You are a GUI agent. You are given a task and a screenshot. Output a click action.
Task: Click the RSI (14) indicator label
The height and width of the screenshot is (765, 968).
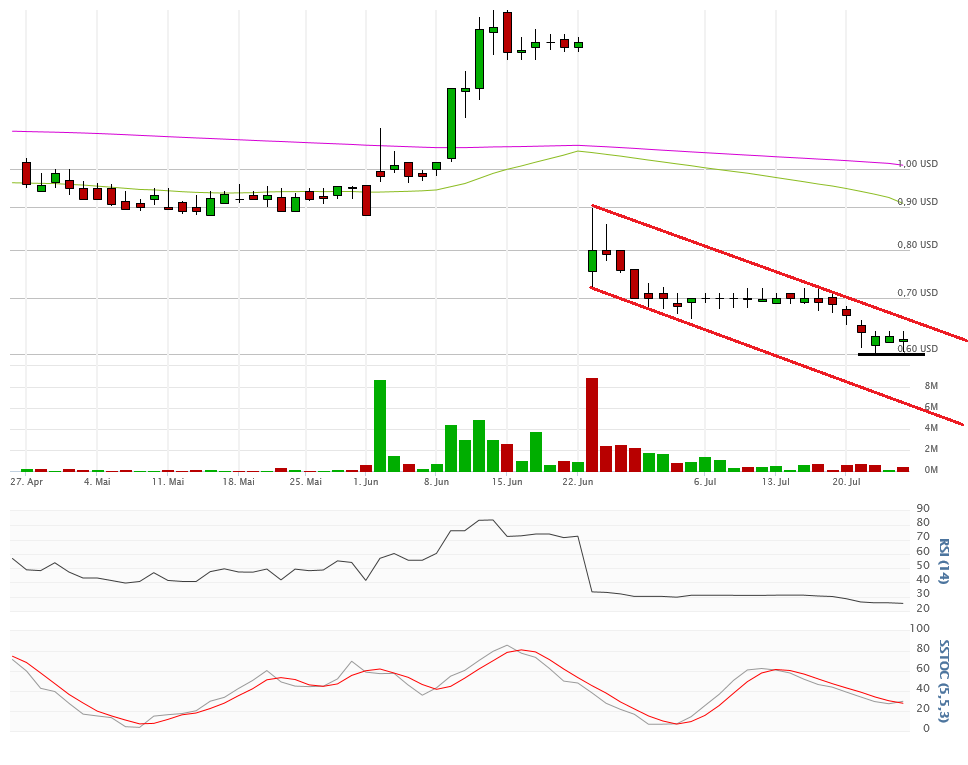943,561
